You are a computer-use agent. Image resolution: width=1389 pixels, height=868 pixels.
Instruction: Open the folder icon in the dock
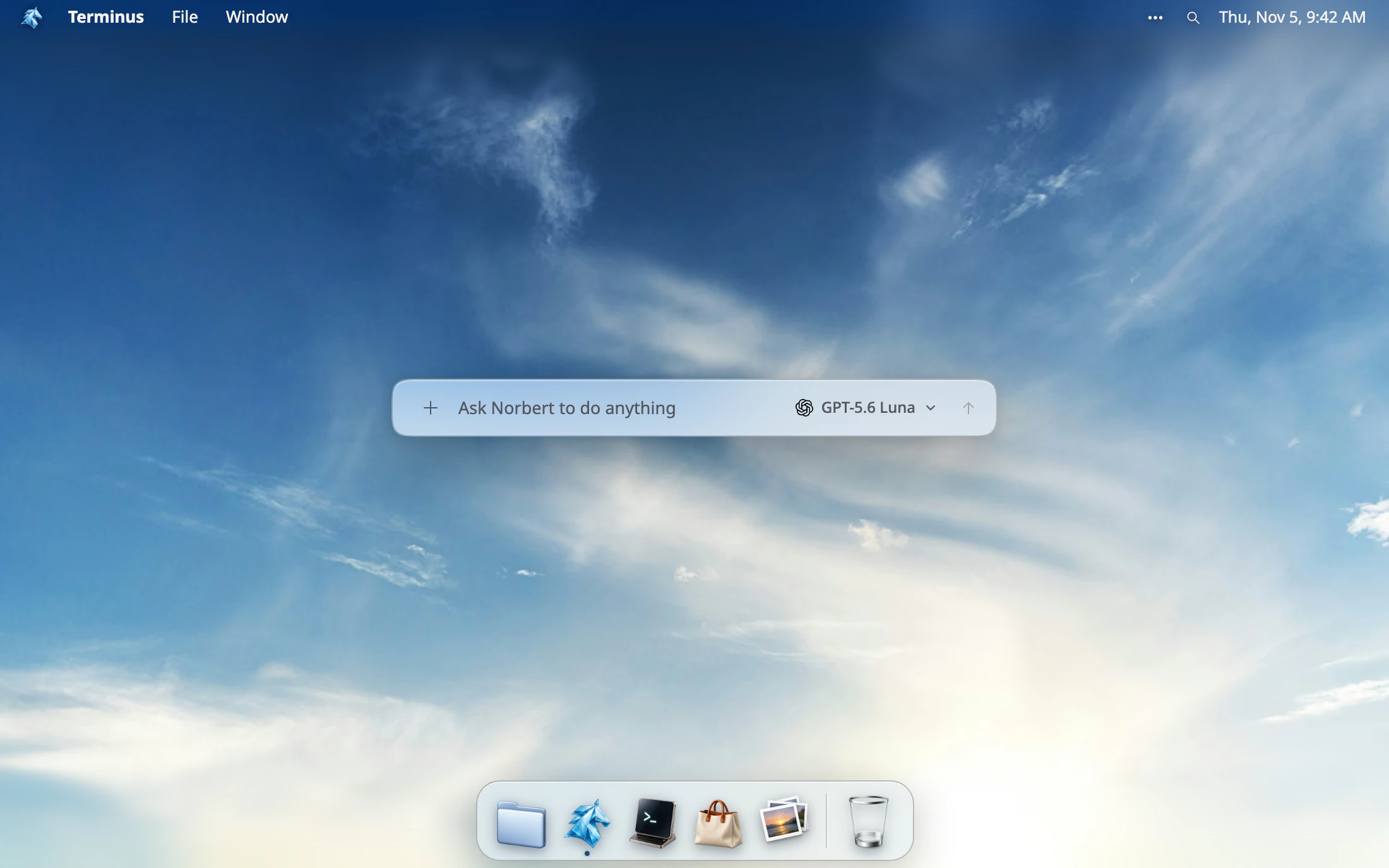tap(522, 823)
